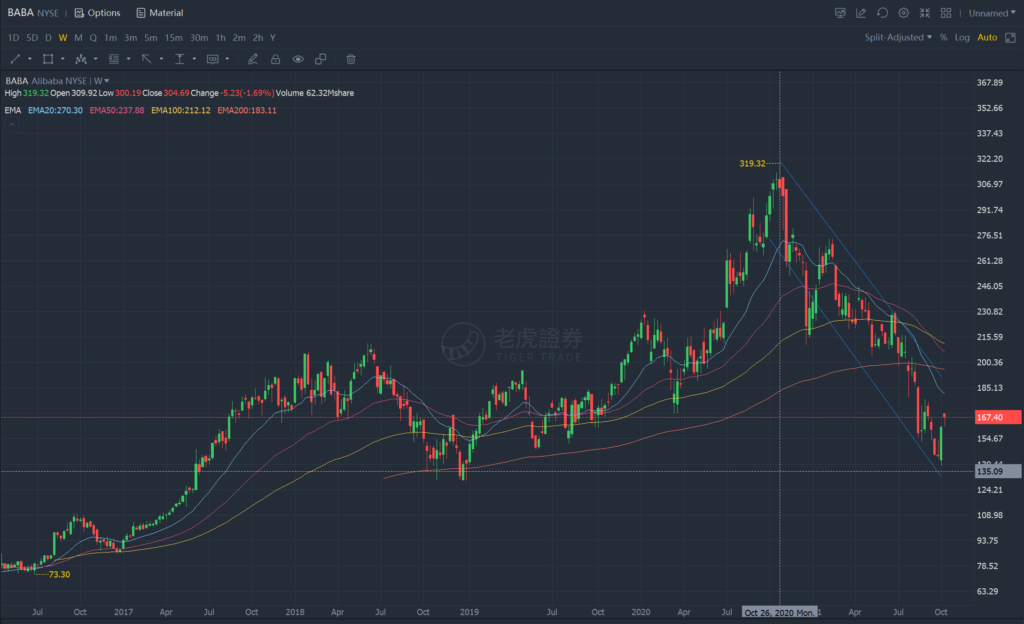Screen dimensions: 1024x624
Task: Toggle drawings visibility eye icon
Action: point(298,59)
